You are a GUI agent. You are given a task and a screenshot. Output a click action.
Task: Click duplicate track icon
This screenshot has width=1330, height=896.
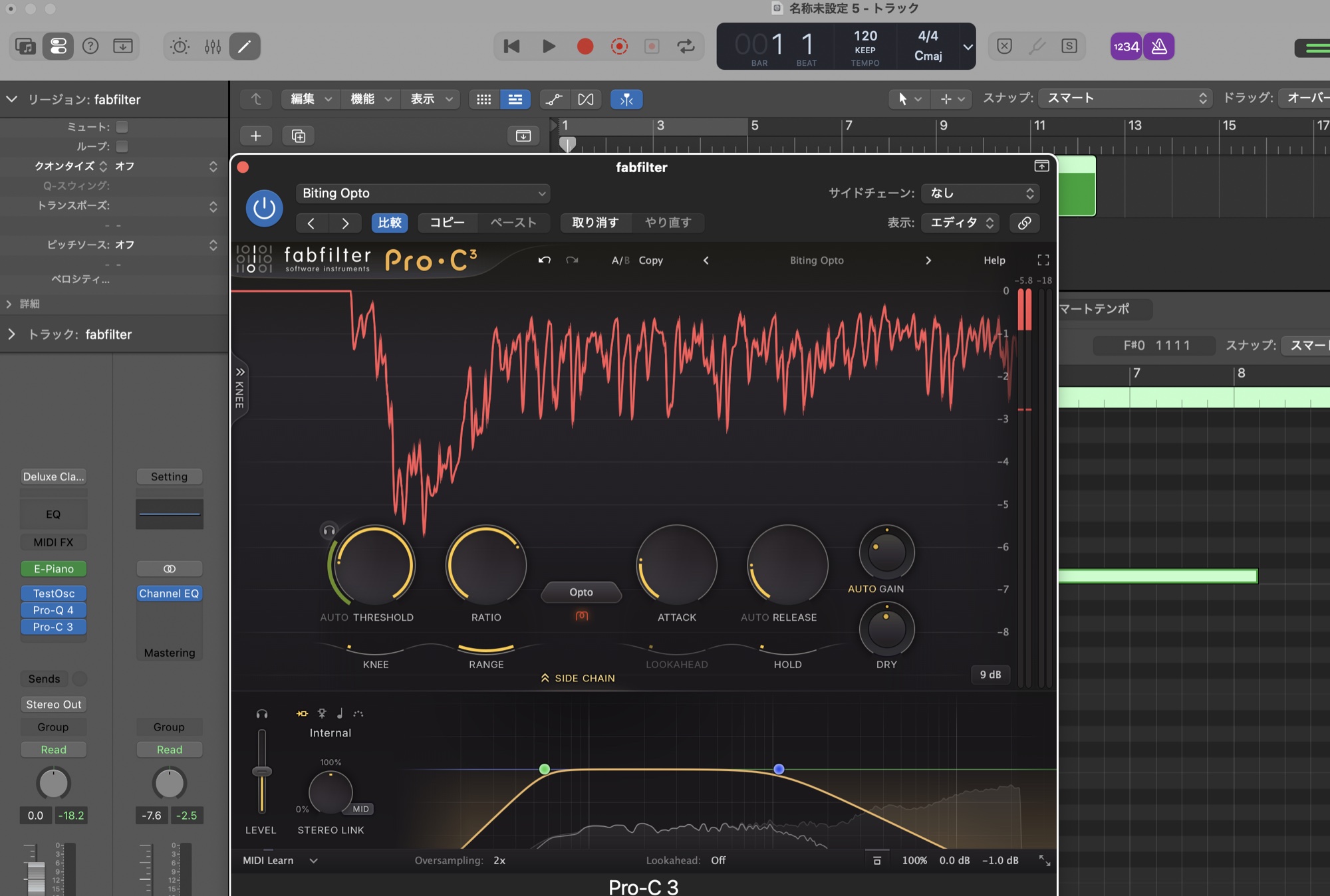point(299,136)
